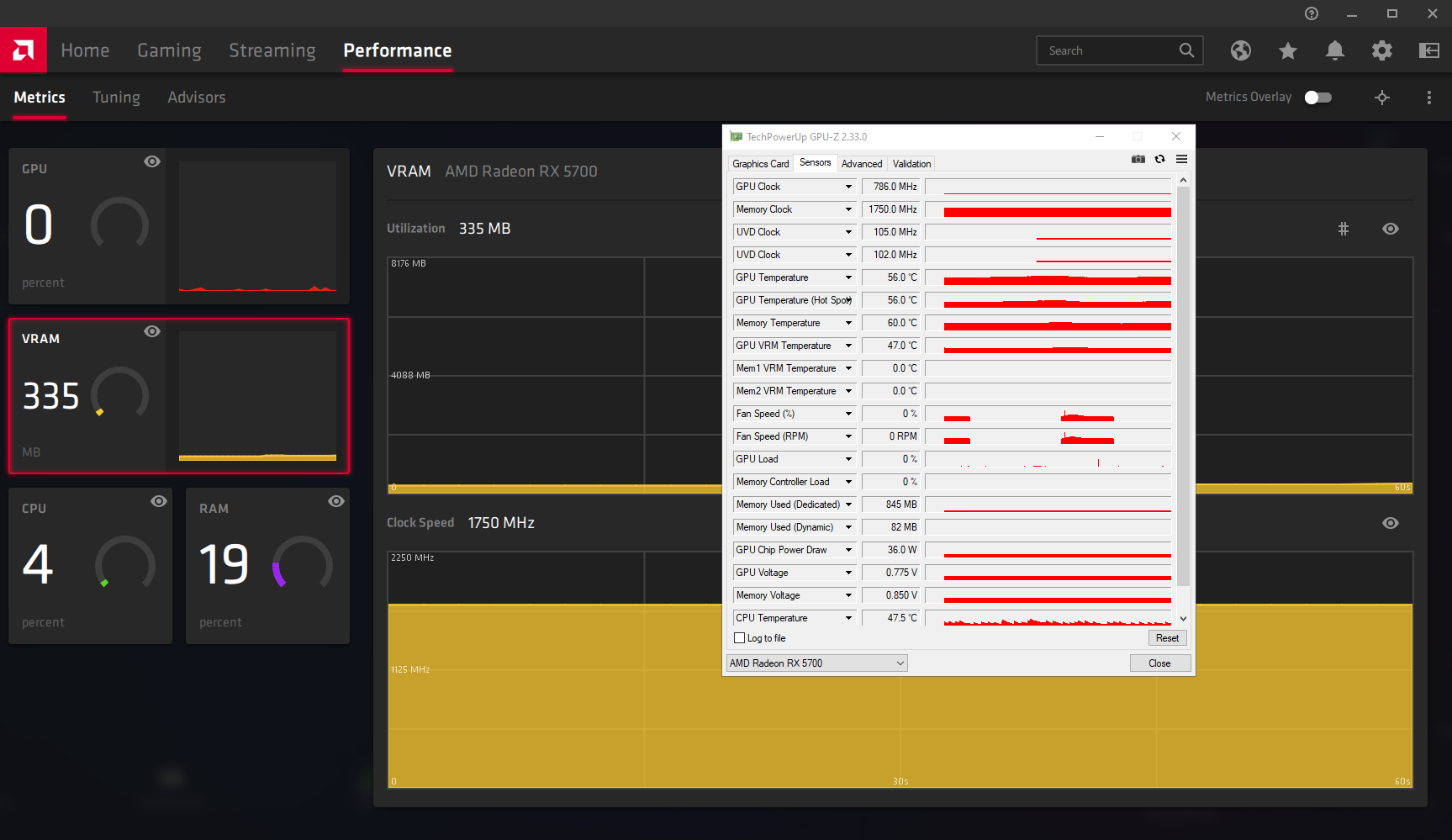Click the AMD logo icon
1452x840 pixels.
point(24,50)
